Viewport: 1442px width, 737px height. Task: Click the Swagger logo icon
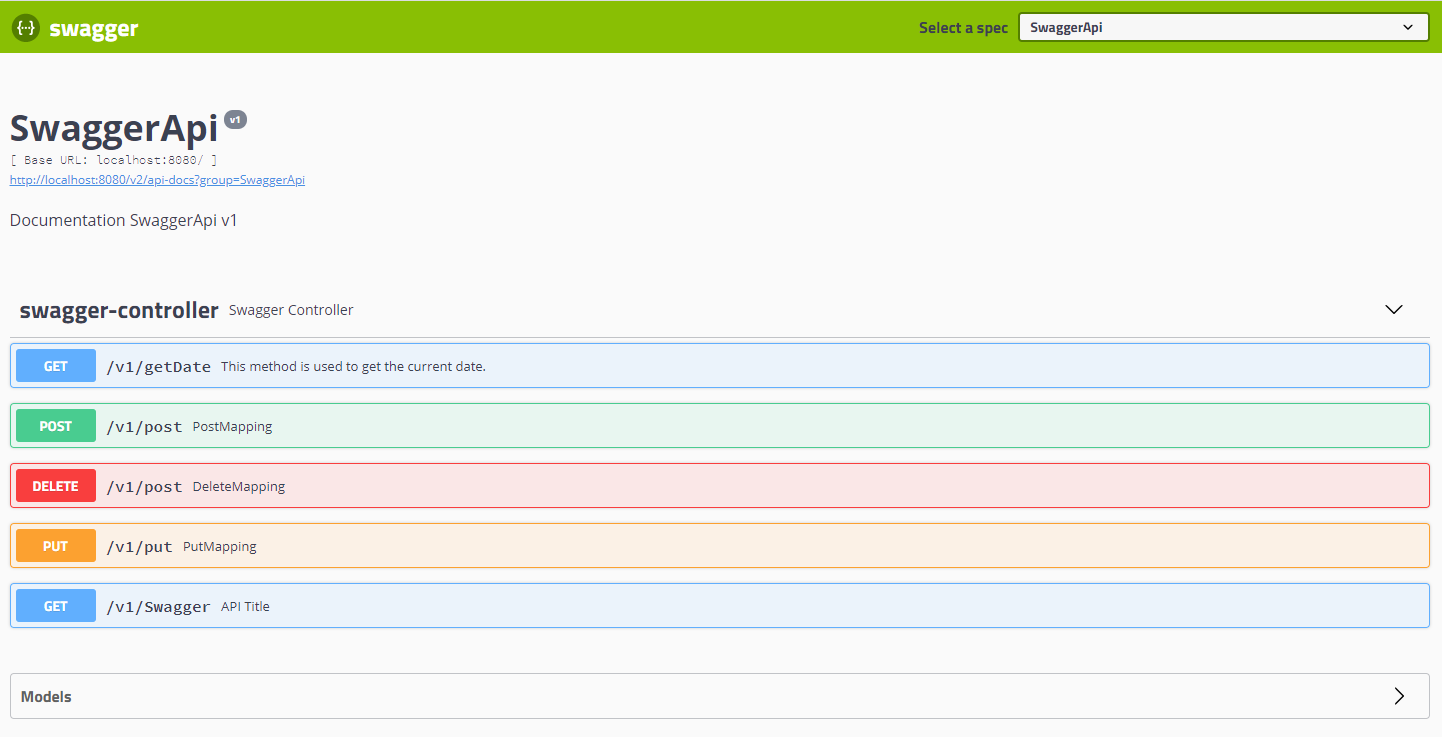click(x=25, y=28)
